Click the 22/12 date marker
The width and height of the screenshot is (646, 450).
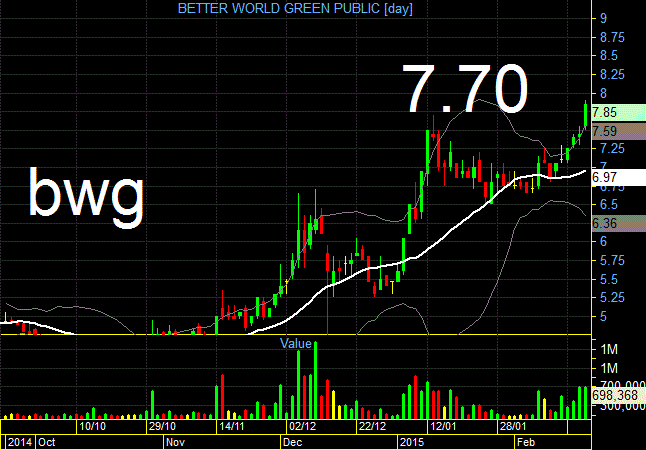coord(372,426)
